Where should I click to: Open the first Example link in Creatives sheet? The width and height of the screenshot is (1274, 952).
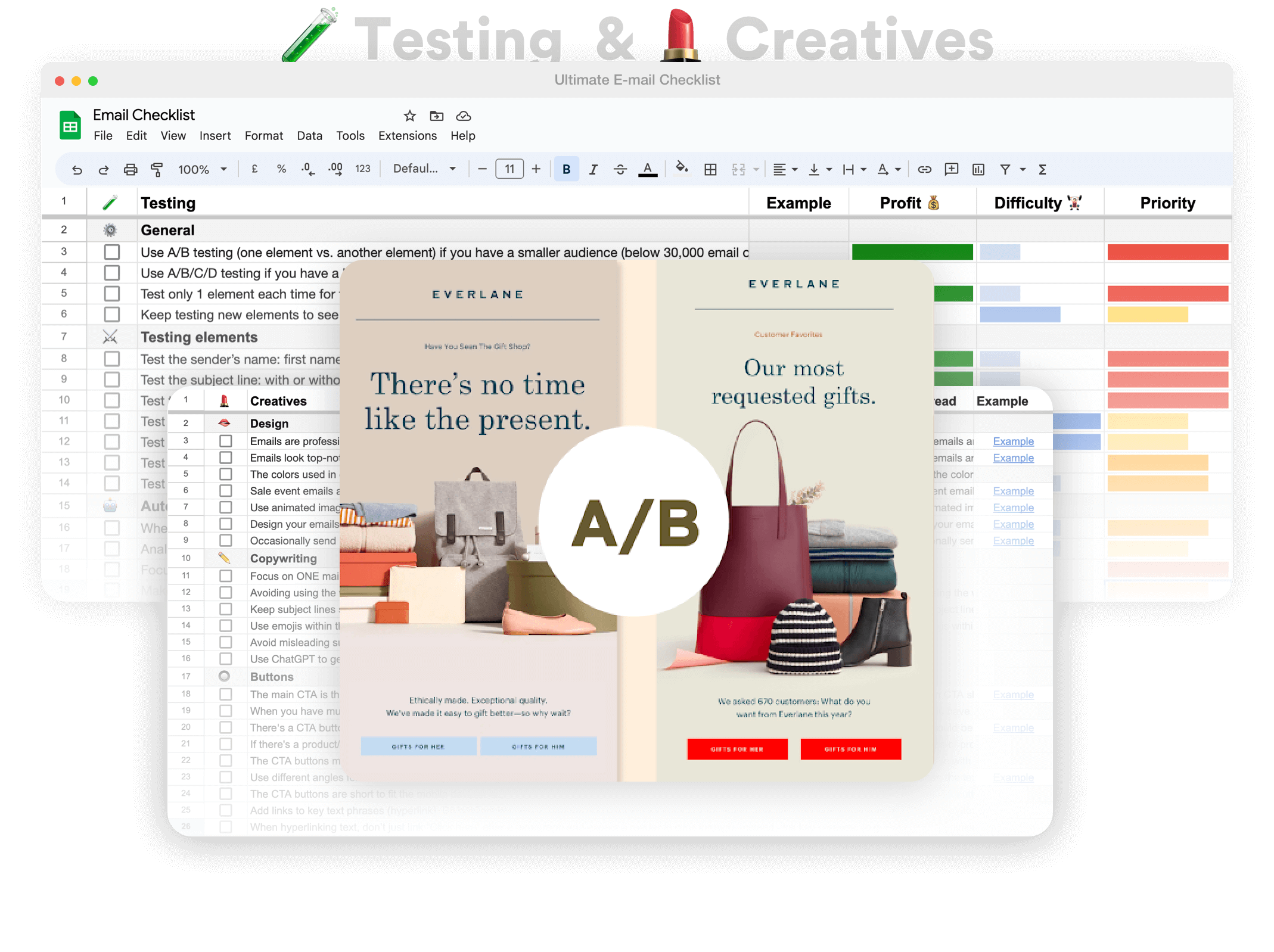point(1013,441)
